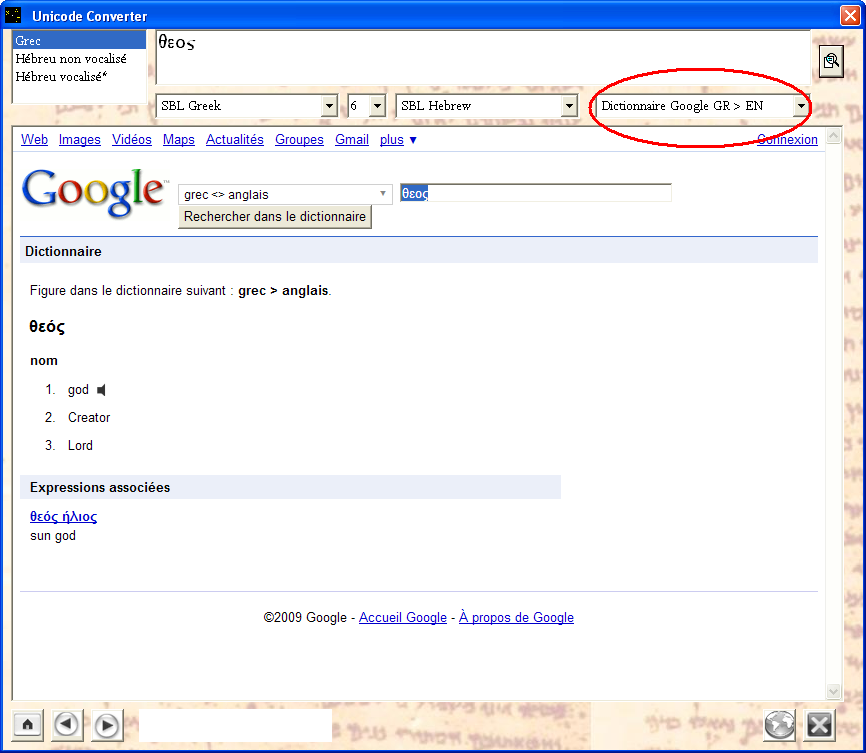Click the Greek text input area at top
866x753 pixels.
[x=483, y=57]
